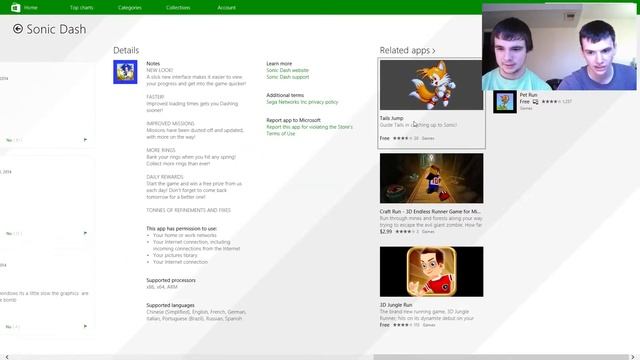
Task: Select the Additional terms heading
Action: tap(285, 95)
